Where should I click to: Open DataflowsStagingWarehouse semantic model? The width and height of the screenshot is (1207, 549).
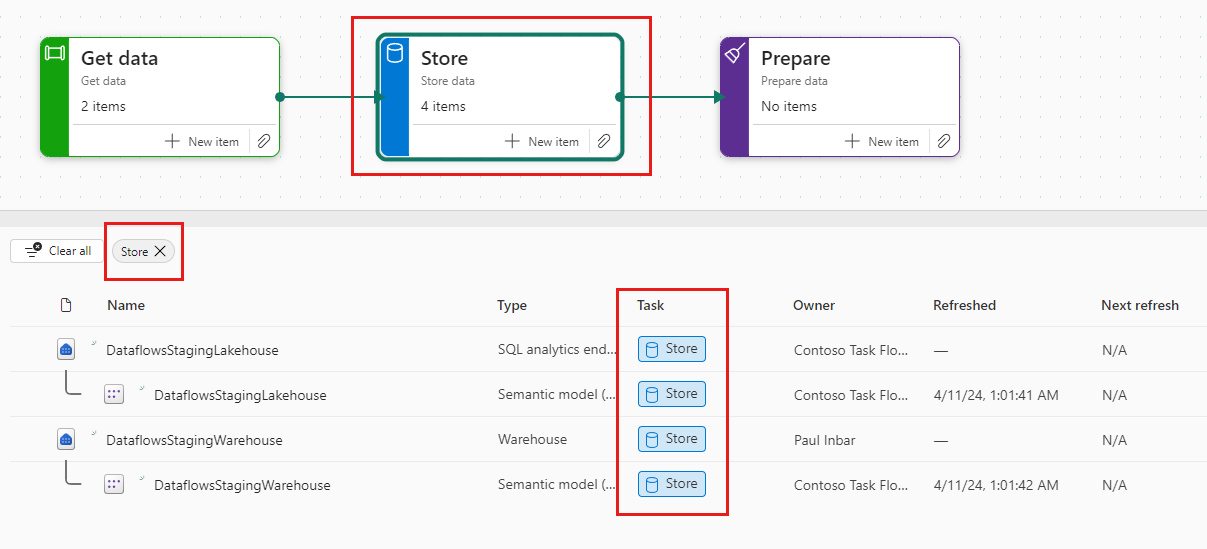[x=242, y=485]
